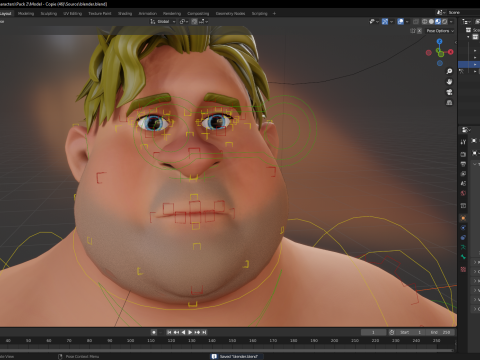This screenshot has height=360, width=480.
Task: Open the overlays settings dropdown arrow
Action: click(407, 21)
